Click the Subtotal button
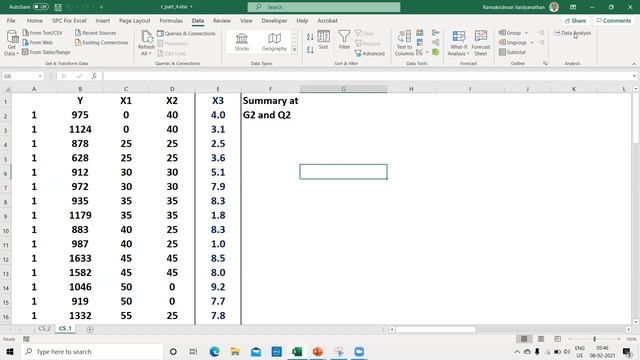Image resolution: width=640 pixels, height=360 pixels. pyautogui.click(x=513, y=52)
